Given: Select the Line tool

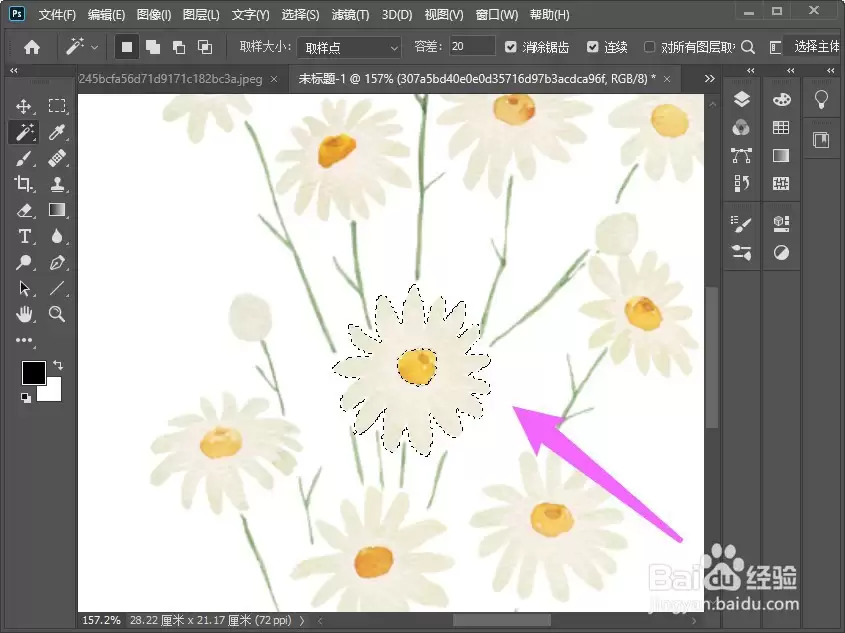Looking at the screenshot, I should click(x=57, y=288).
